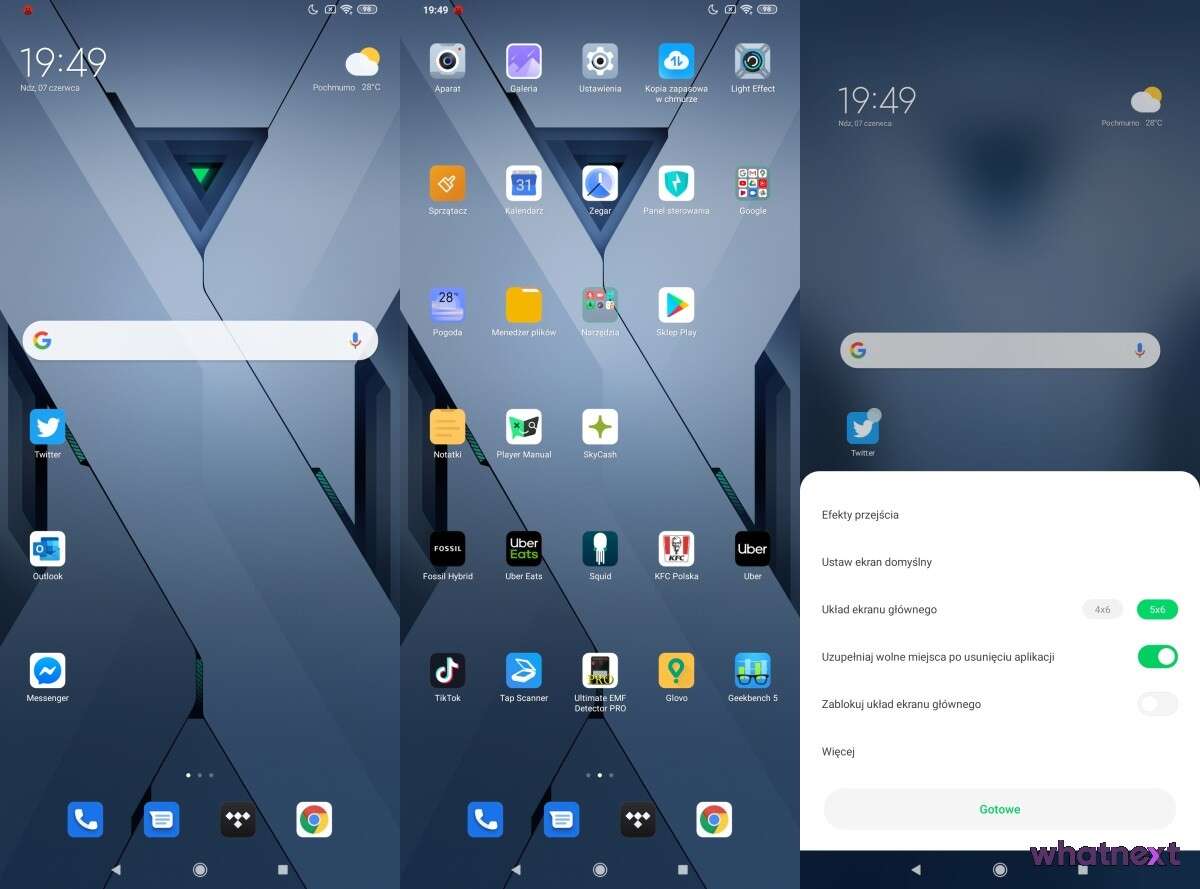1200x889 pixels.
Task: Open the Aparat camera app
Action: pyautogui.click(x=447, y=62)
